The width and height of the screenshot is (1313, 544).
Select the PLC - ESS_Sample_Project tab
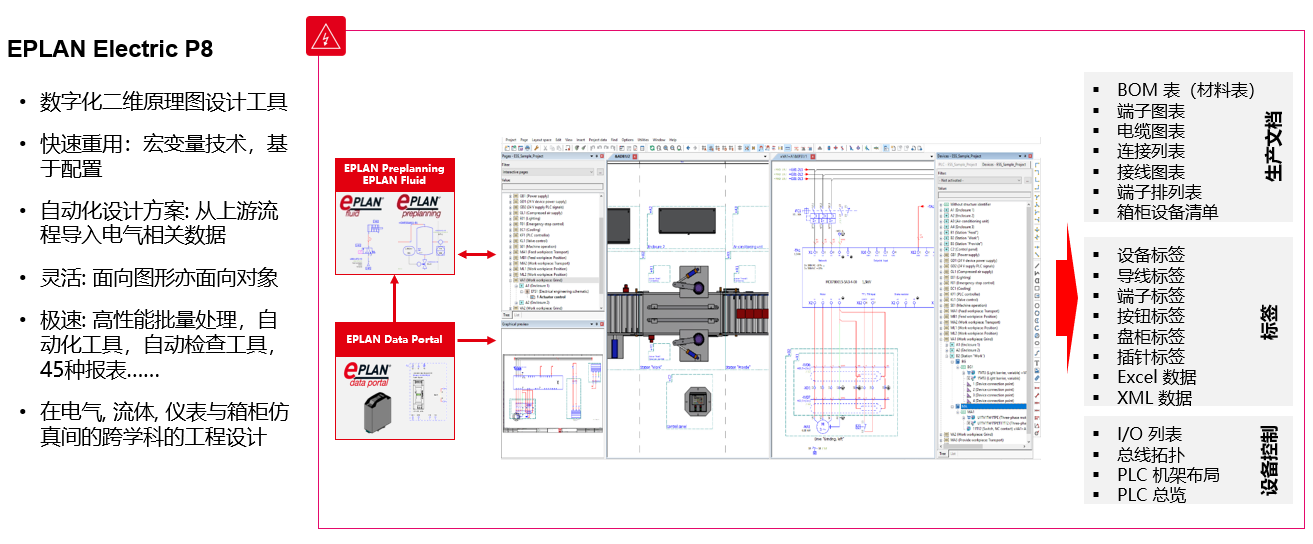[958, 165]
